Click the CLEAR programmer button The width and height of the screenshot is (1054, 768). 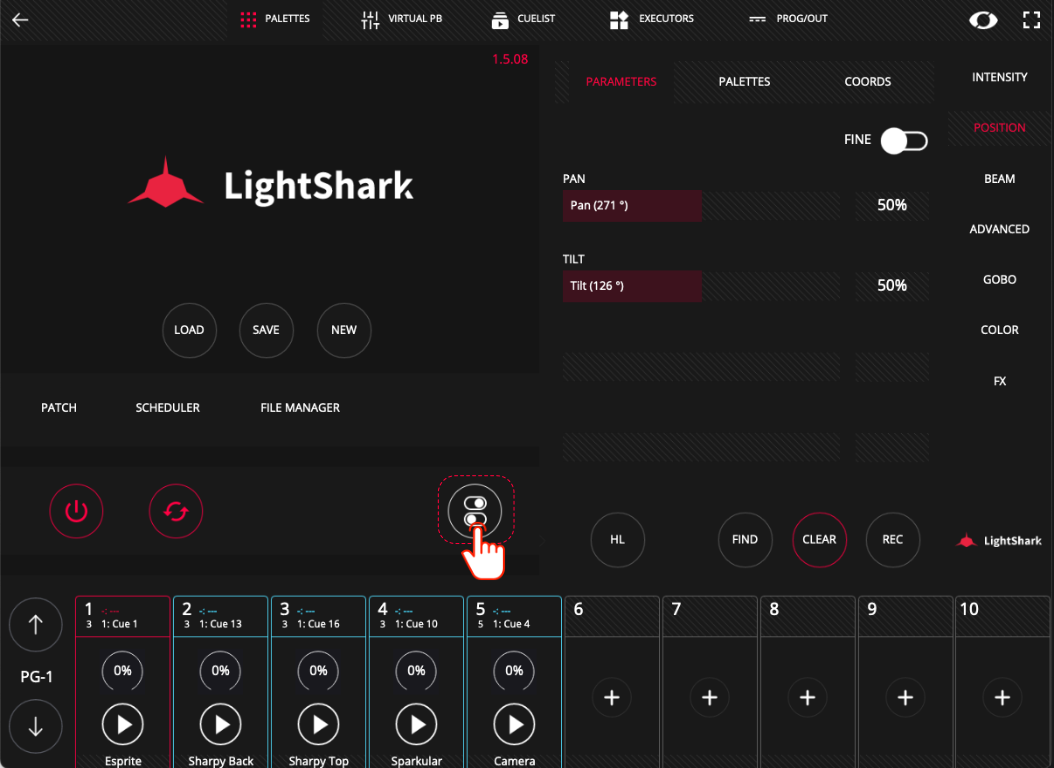point(819,540)
